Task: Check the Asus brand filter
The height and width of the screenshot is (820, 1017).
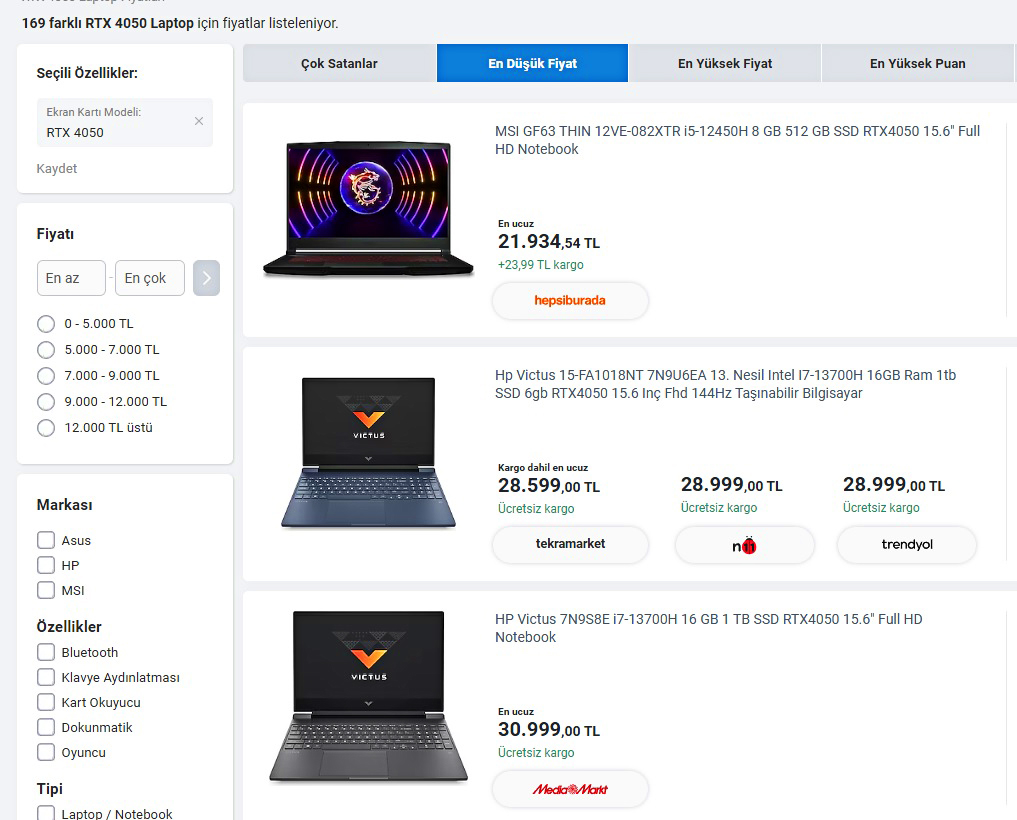Action: tap(46, 540)
